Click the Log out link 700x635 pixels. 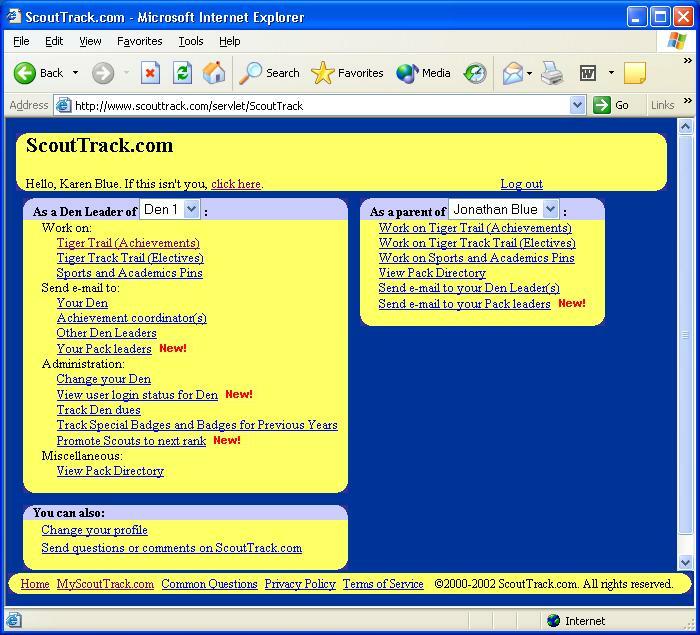(521, 184)
